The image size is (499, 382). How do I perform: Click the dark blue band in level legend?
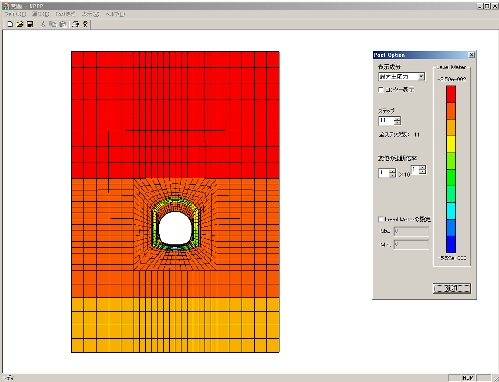pos(451,244)
